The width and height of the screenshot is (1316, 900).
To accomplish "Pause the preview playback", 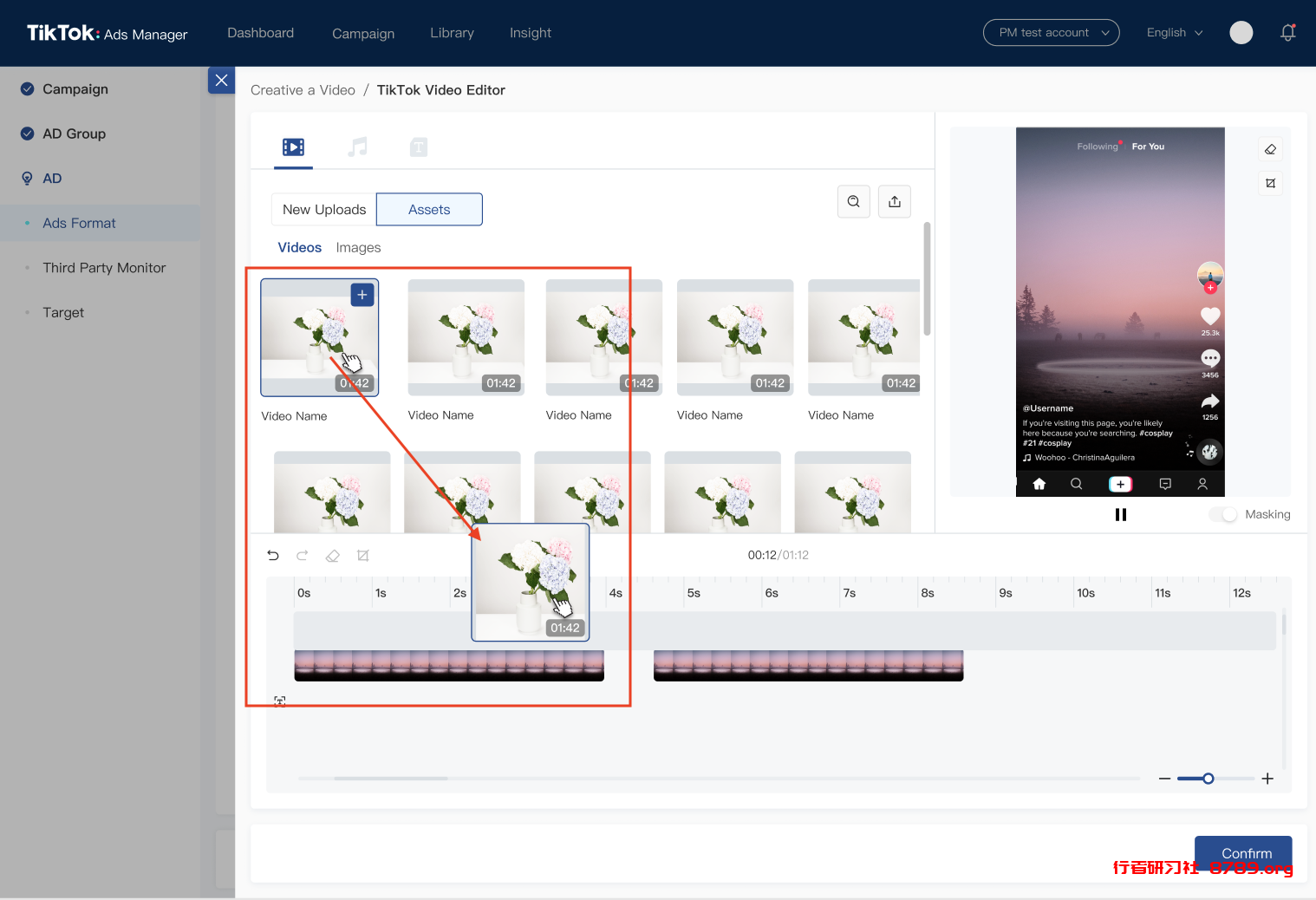I will click(1121, 514).
